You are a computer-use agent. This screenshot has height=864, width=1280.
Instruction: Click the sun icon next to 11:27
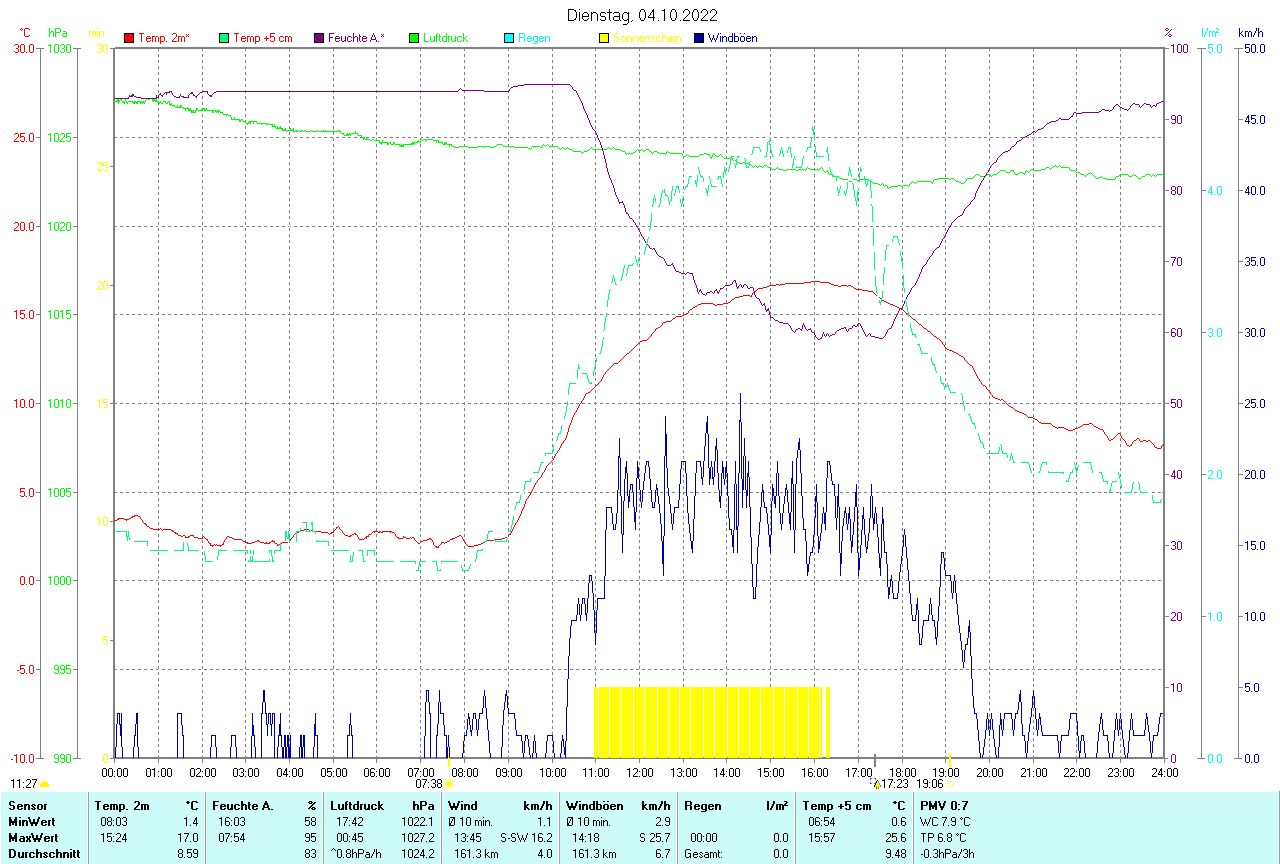tap(45, 785)
